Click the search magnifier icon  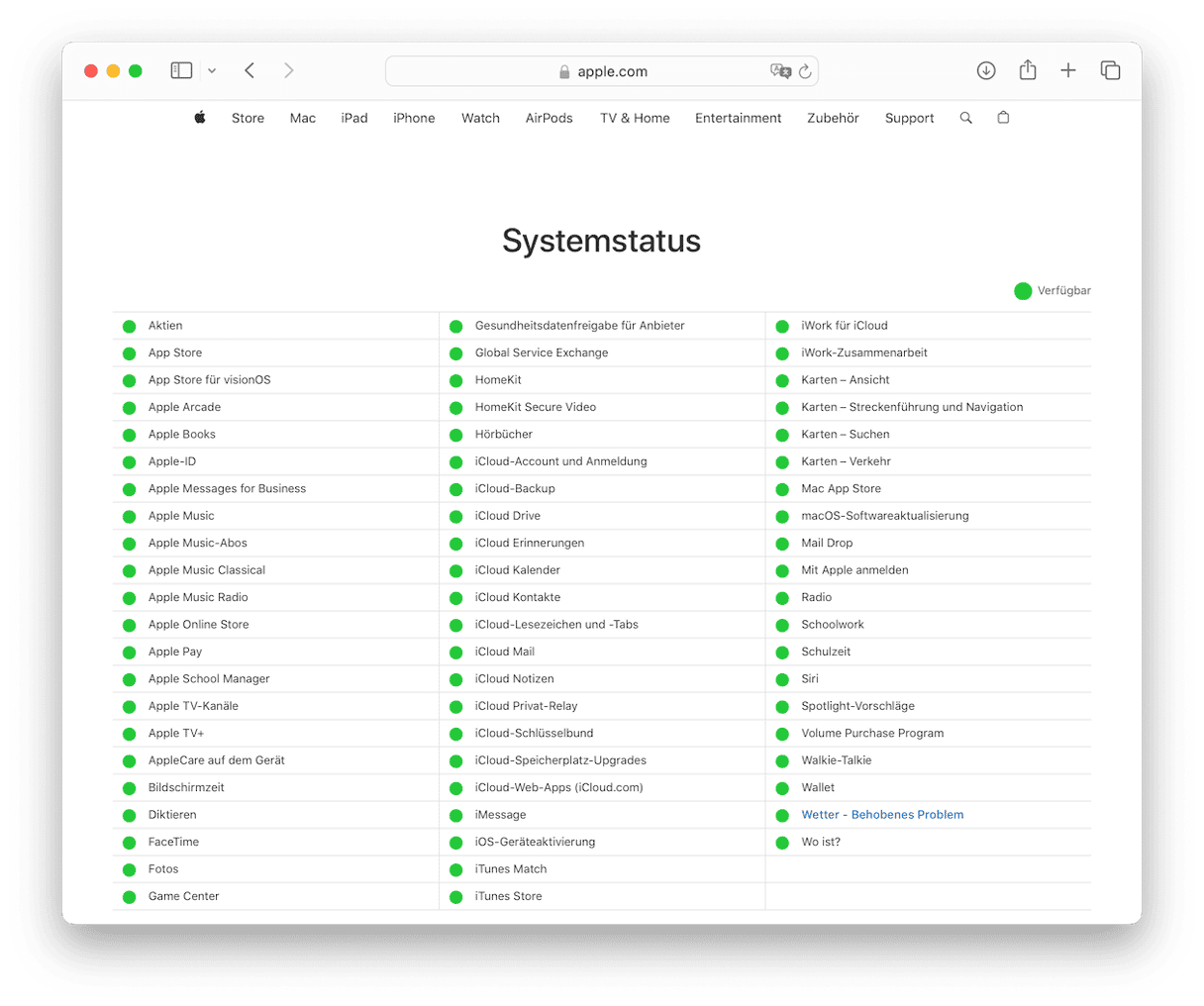point(966,118)
